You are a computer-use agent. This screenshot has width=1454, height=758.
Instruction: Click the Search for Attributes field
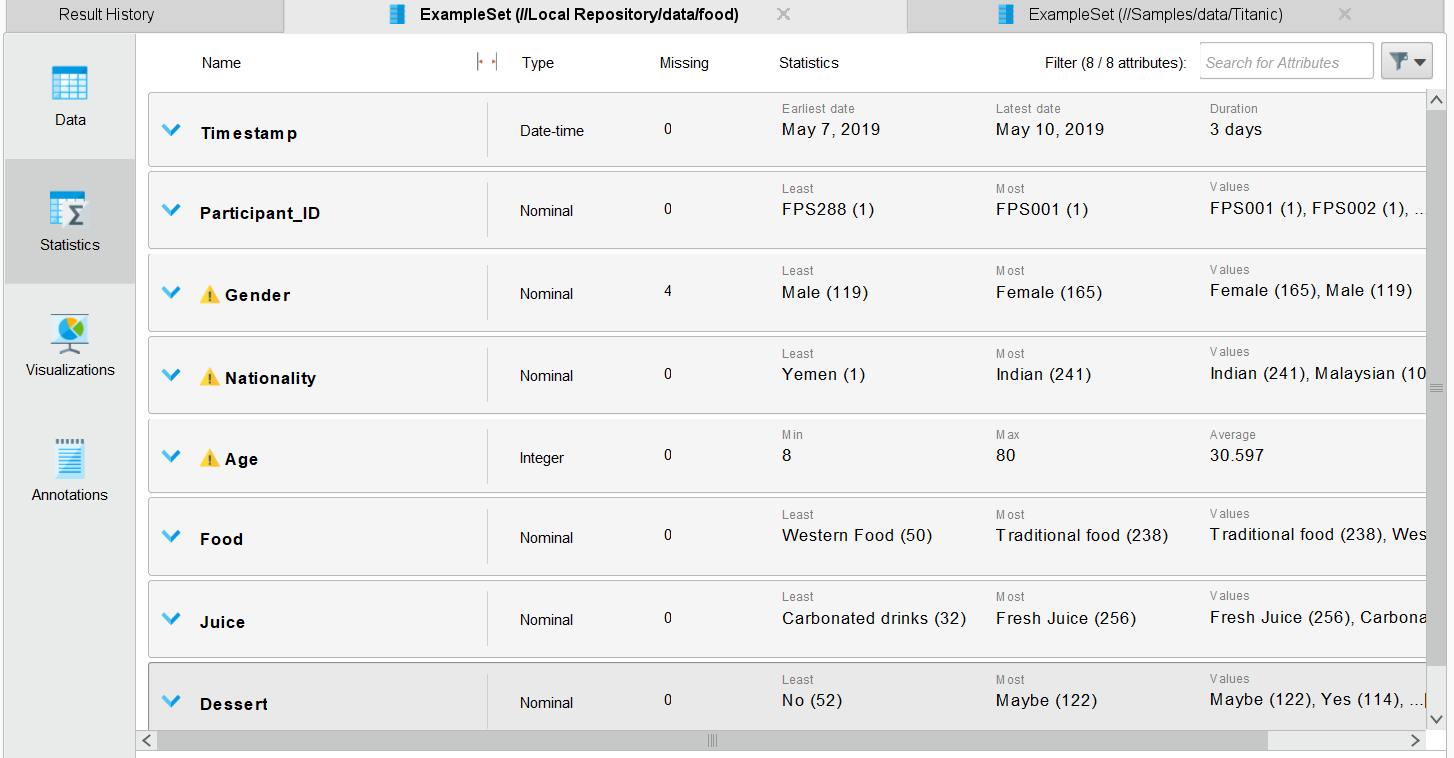1286,62
